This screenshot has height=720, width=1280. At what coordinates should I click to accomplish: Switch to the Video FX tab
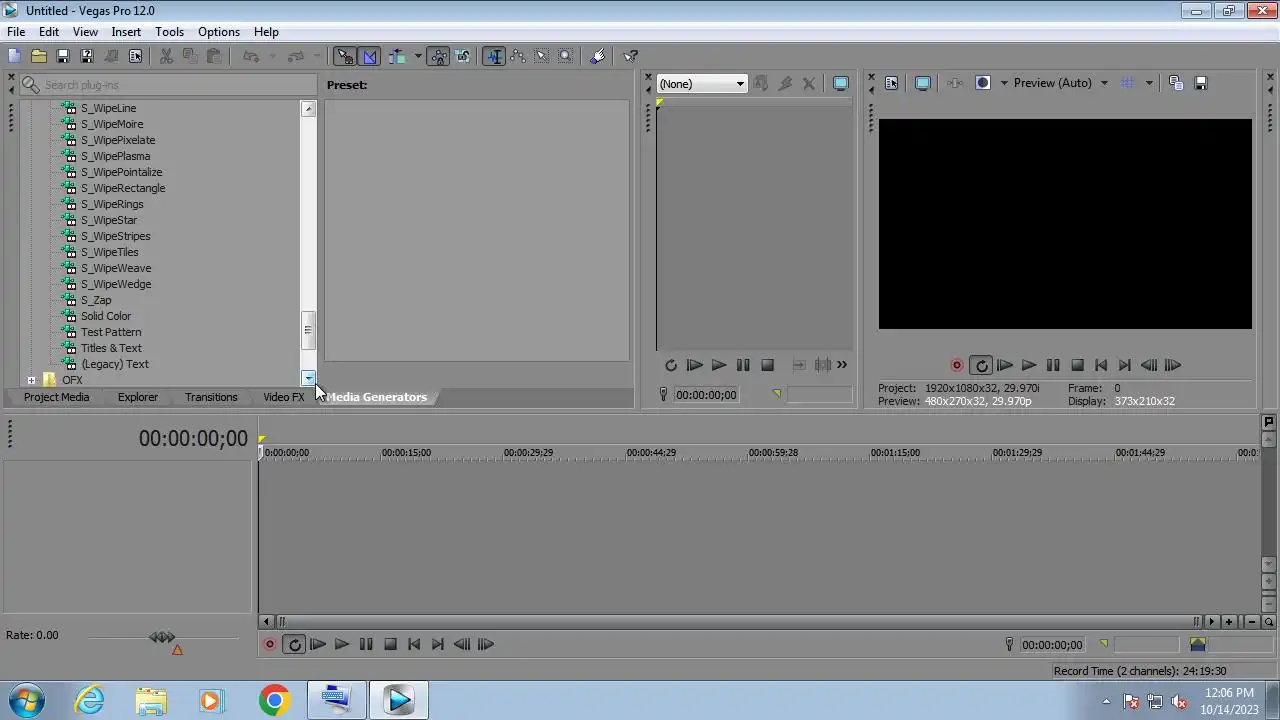pyautogui.click(x=283, y=397)
